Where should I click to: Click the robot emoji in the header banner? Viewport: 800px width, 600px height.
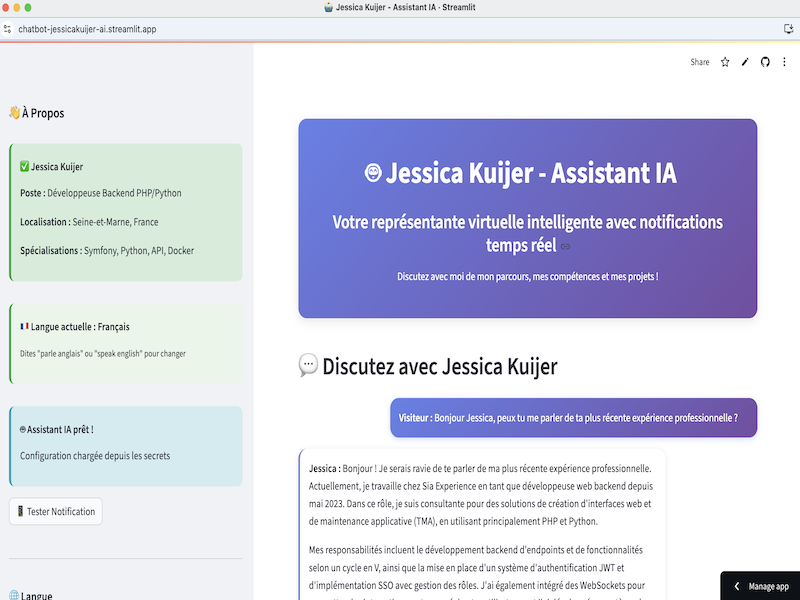(373, 174)
